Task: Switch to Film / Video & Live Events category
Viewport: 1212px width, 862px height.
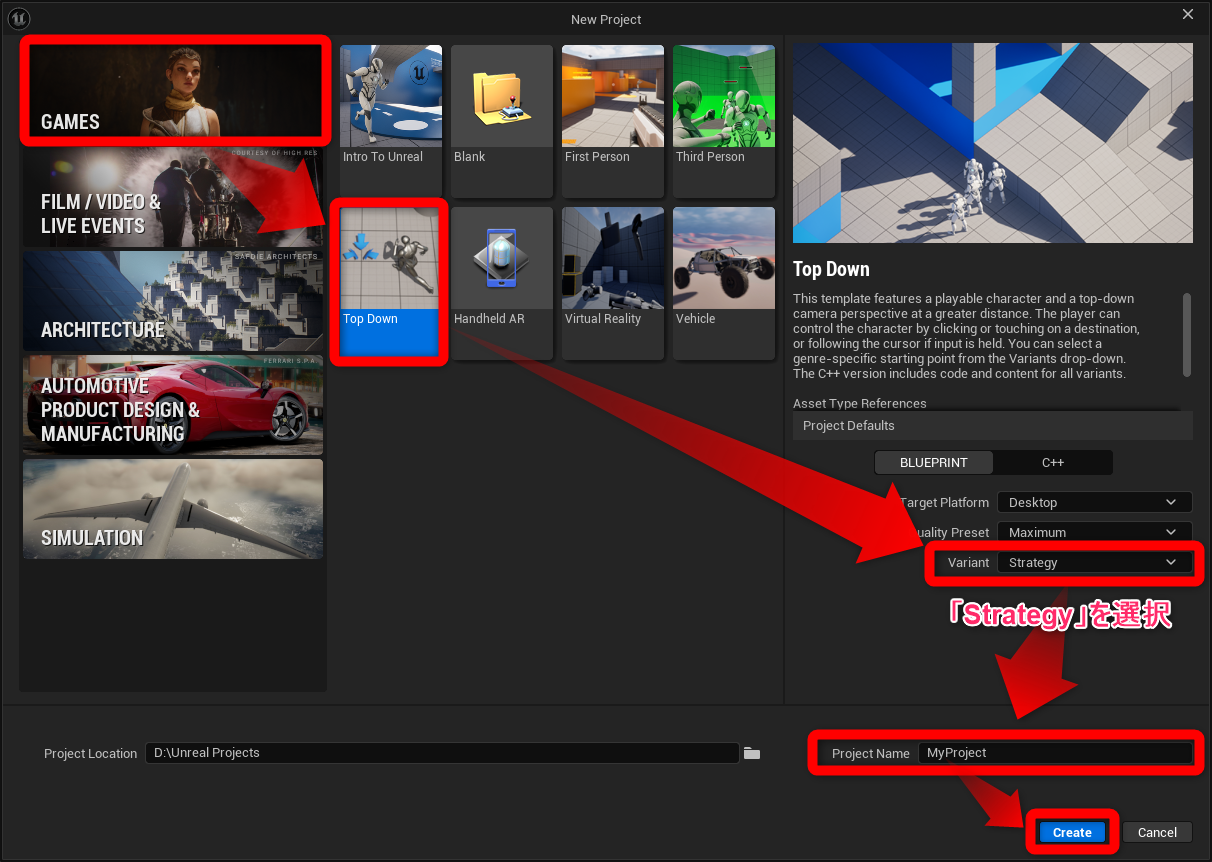Action: click(x=173, y=198)
